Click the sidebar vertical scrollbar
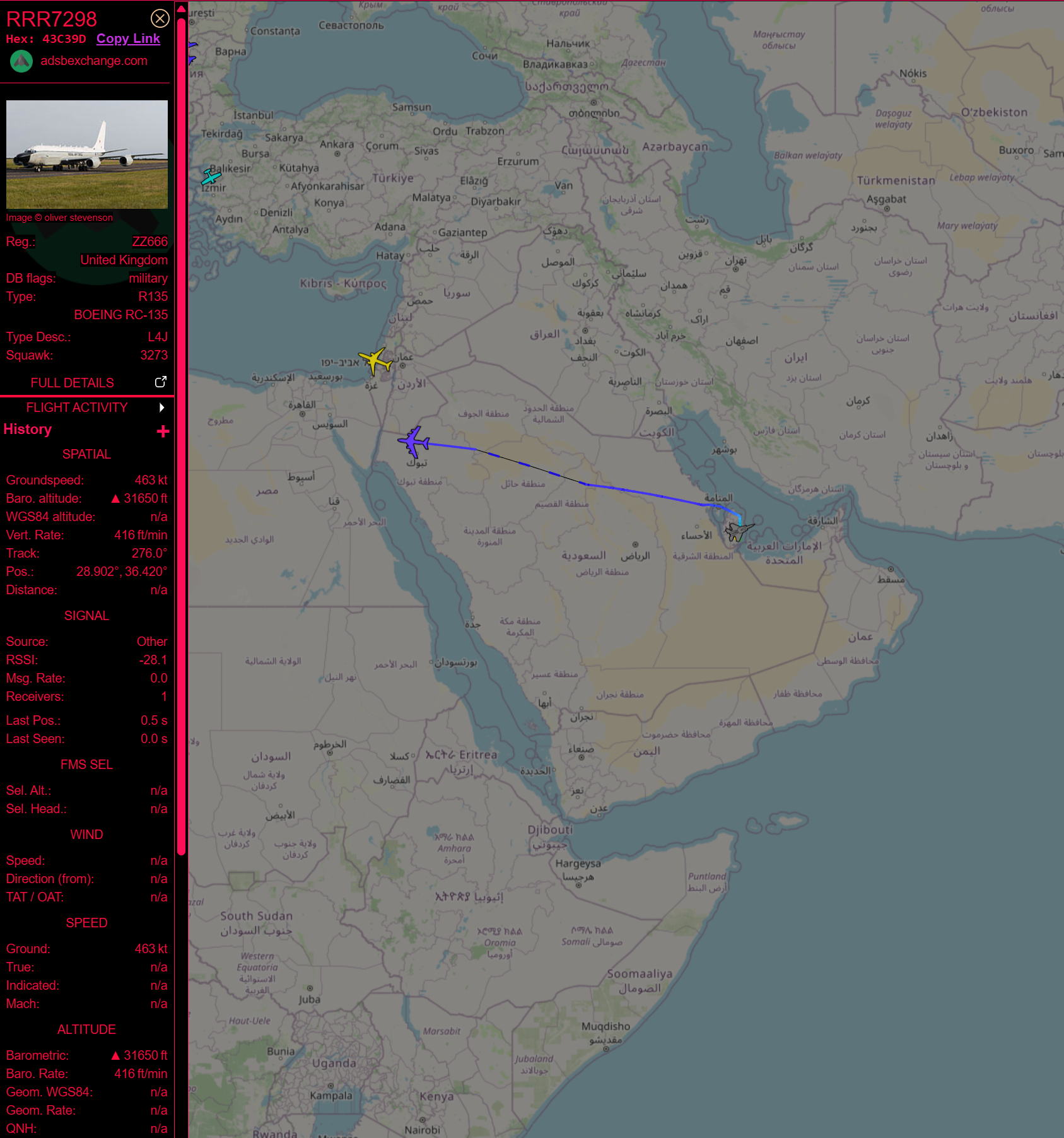1064x1138 pixels. tap(181, 435)
